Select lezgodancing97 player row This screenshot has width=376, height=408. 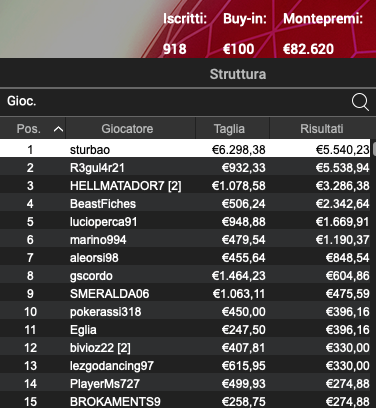click(185, 366)
